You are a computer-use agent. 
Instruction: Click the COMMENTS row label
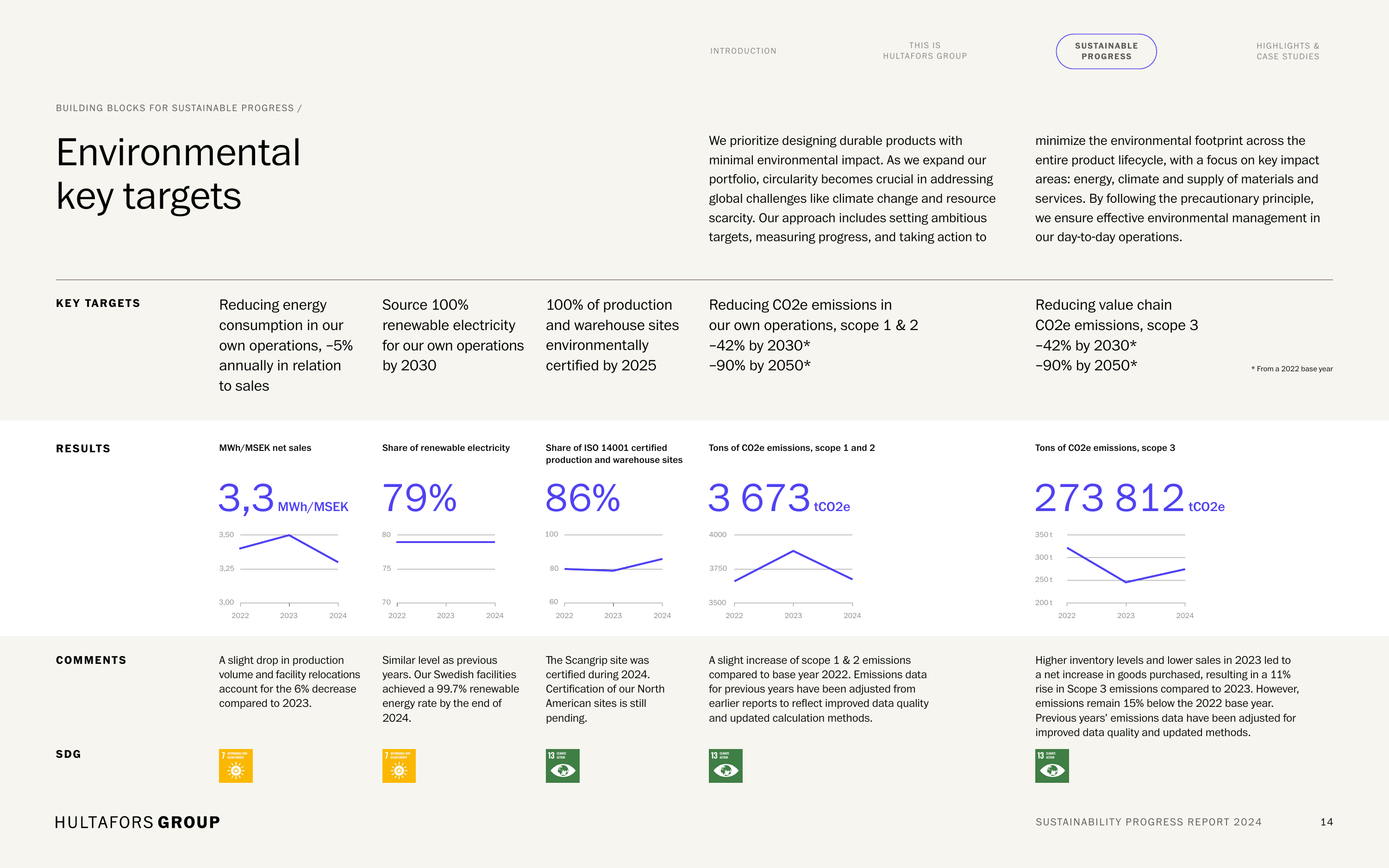(x=91, y=660)
